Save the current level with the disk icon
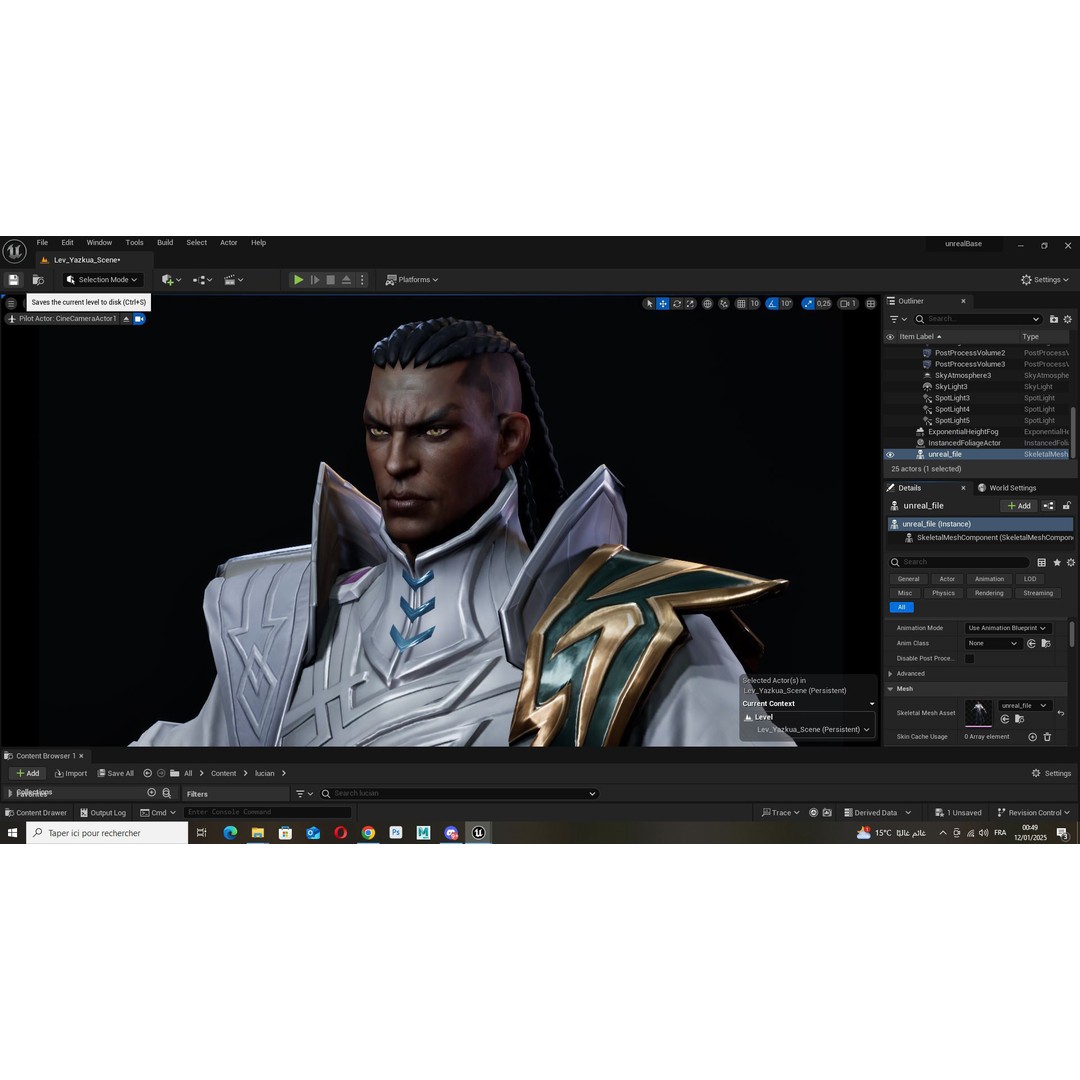The width and height of the screenshot is (1080, 1080). [13, 280]
